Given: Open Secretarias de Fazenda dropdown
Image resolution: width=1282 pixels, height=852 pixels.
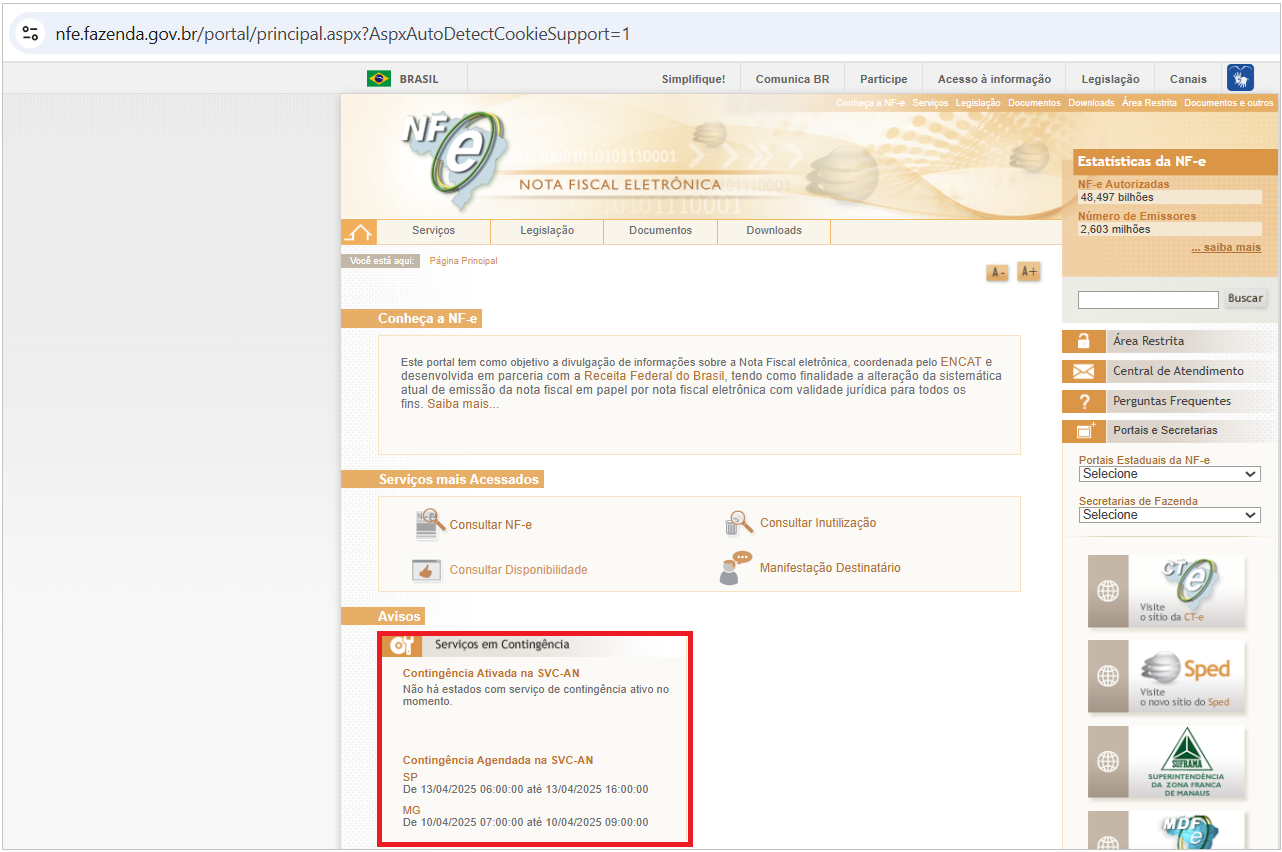Looking at the screenshot, I should pos(1169,515).
